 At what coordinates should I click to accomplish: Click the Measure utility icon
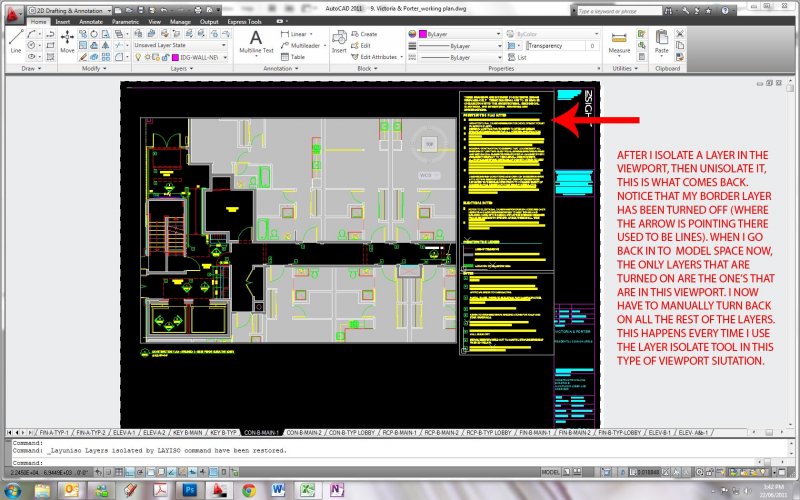pos(619,40)
